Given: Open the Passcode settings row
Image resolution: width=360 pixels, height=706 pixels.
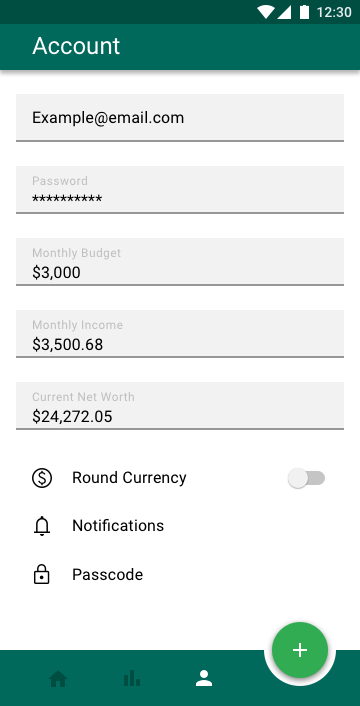Looking at the screenshot, I should [x=180, y=575].
